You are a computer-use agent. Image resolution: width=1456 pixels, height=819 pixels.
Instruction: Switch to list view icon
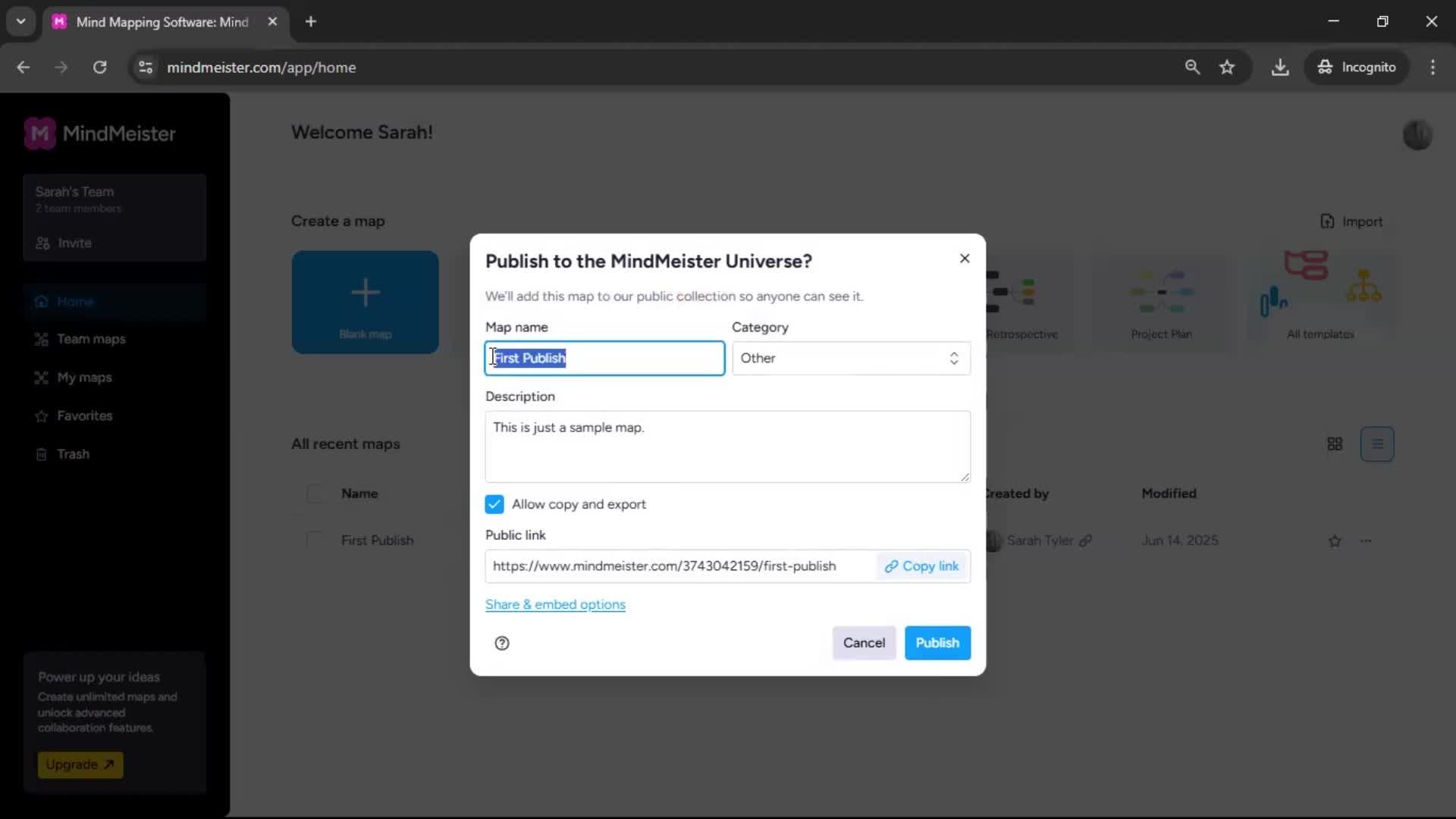tap(1376, 444)
